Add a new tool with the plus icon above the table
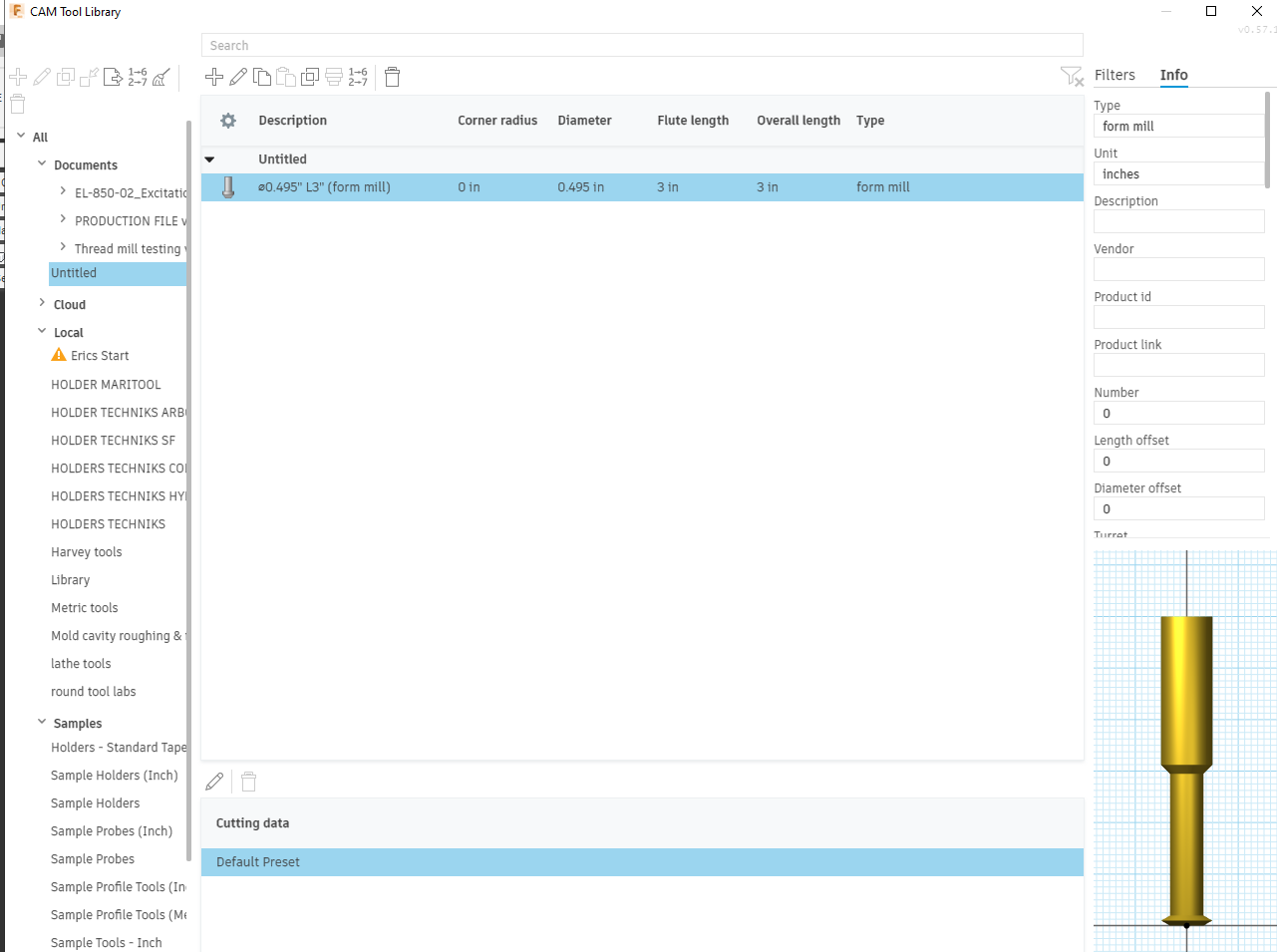 (x=214, y=77)
